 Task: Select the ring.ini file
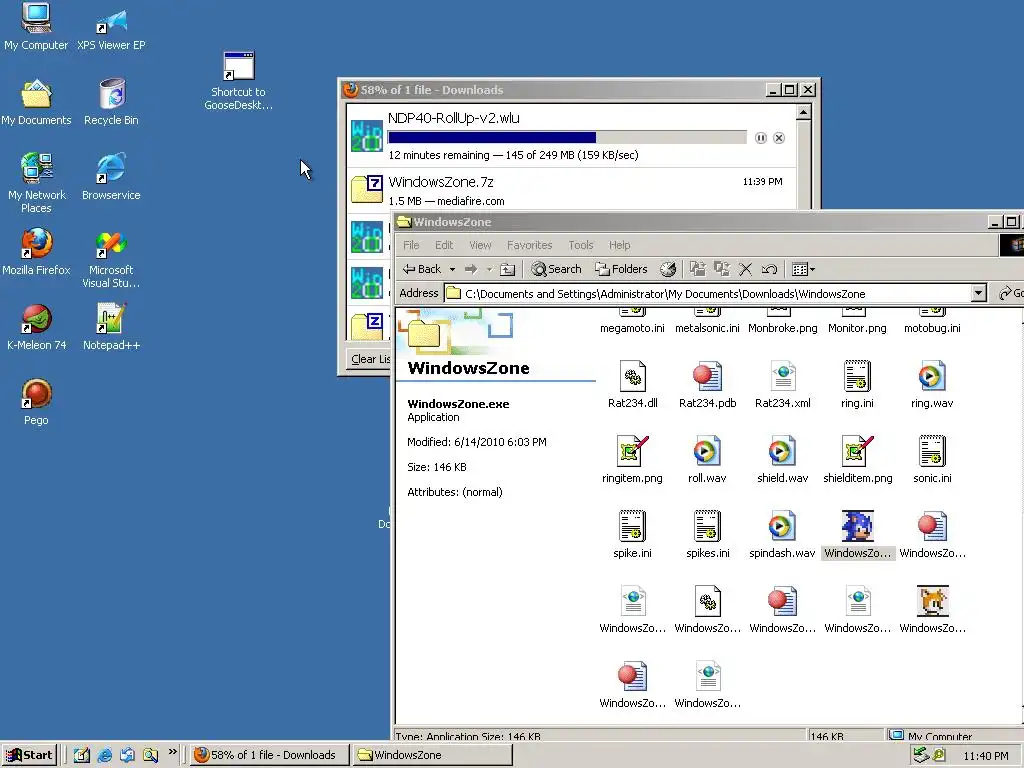[857, 385]
